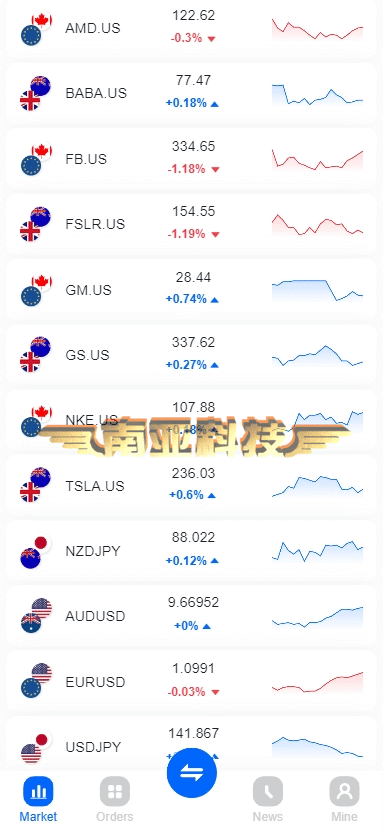Image resolution: width=383 pixels, height=829 pixels.
Task: Click the BABA.US +0.18% up arrow
Action: click(214, 104)
